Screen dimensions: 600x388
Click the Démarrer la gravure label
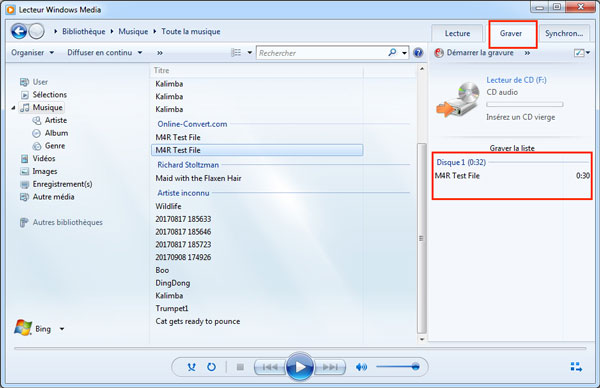point(480,52)
